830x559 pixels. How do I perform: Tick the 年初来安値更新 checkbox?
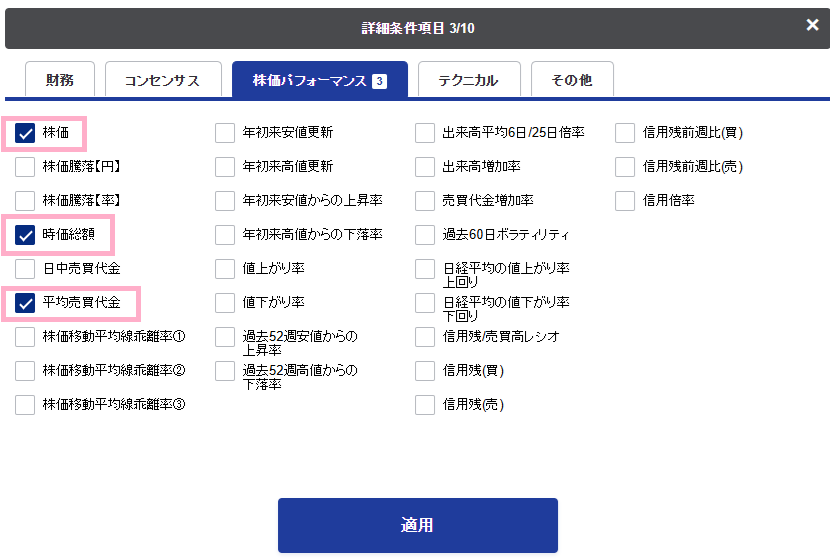(225, 133)
